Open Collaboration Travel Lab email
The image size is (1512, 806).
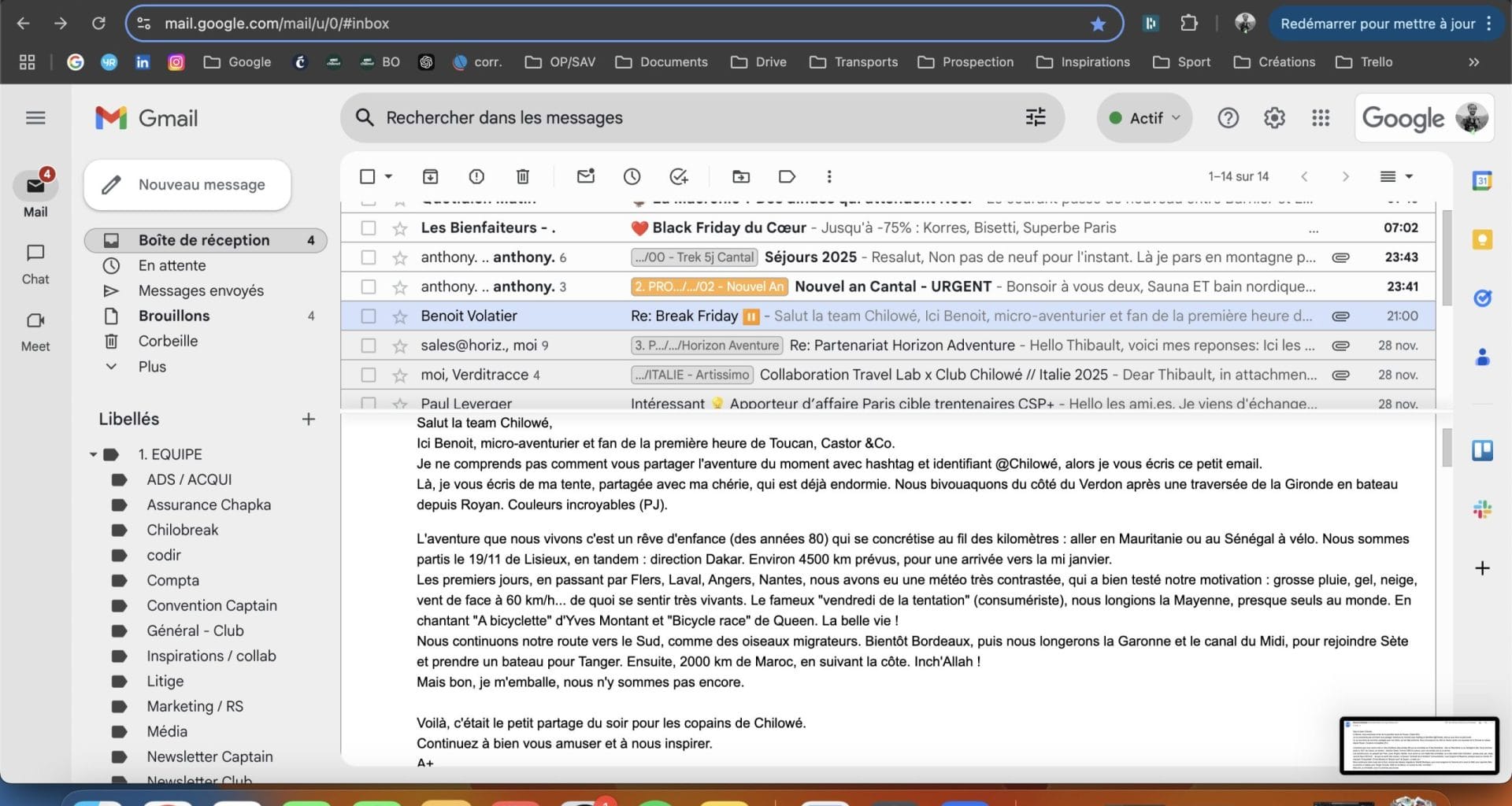click(x=888, y=375)
